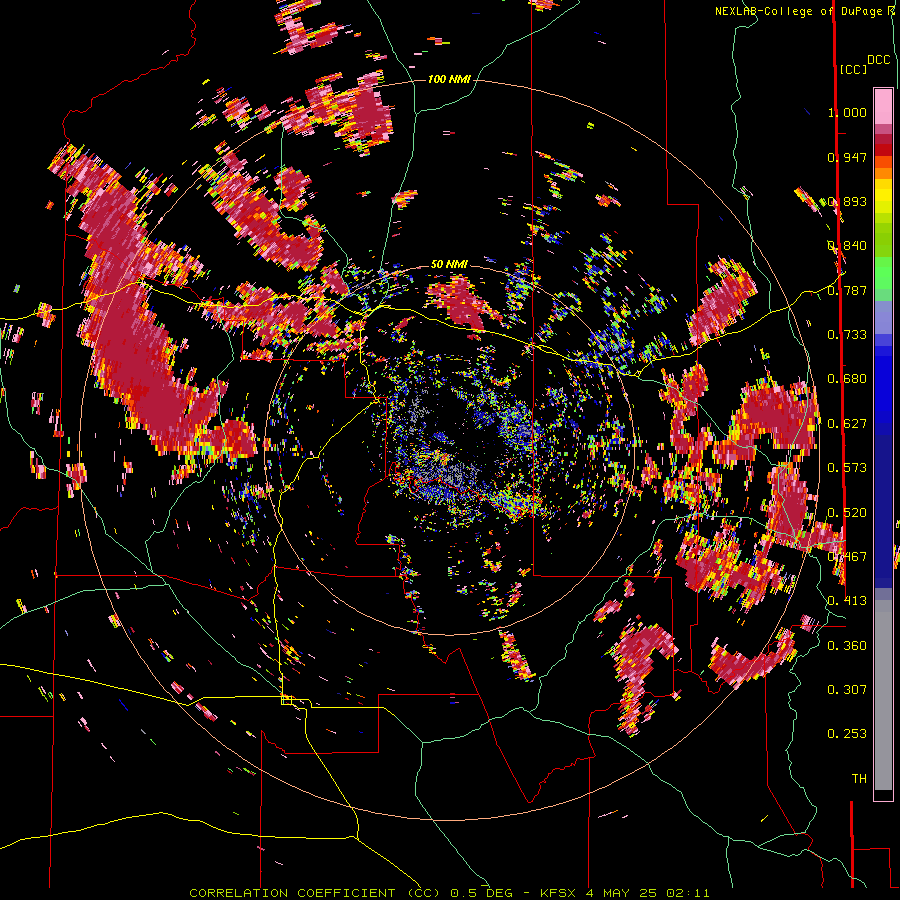
Task: Select the 0.520 legend value
Action: [x=847, y=513]
